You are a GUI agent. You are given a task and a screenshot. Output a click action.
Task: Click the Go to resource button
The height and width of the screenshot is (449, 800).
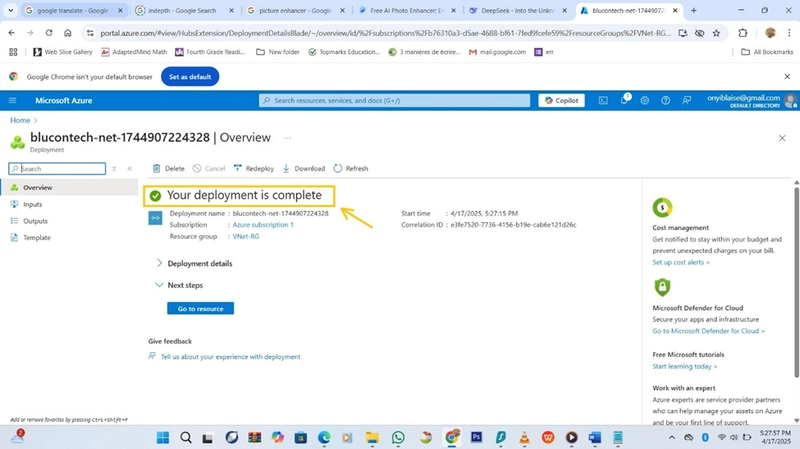click(x=201, y=309)
